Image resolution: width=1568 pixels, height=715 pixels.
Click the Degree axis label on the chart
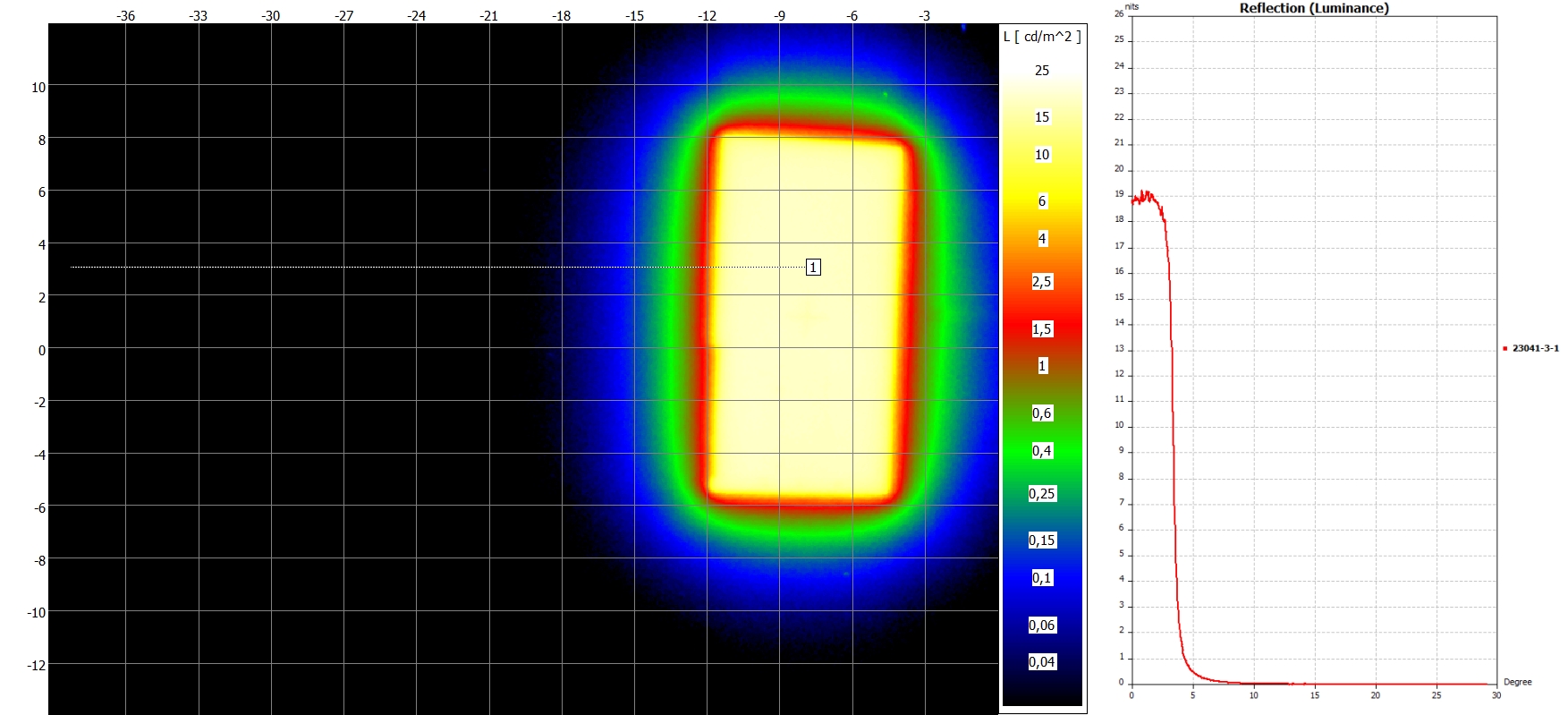click(x=1517, y=682)
